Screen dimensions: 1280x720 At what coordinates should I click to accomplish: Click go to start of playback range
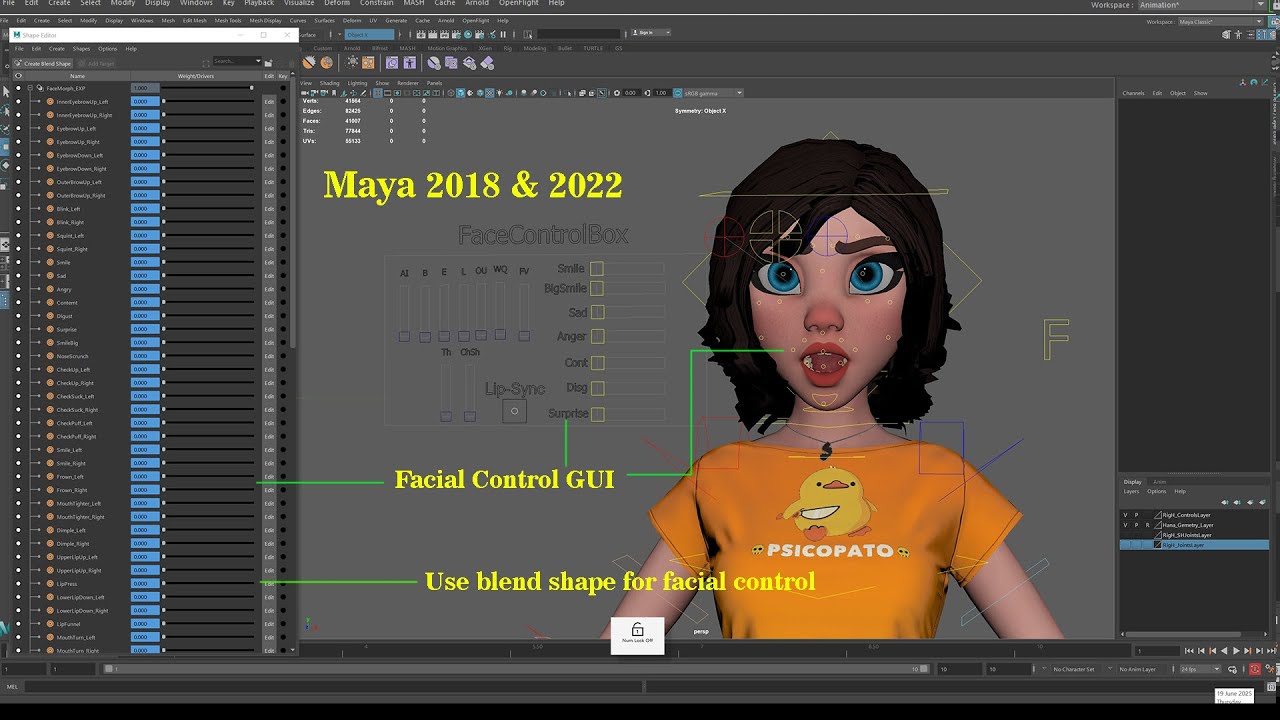1188,651
